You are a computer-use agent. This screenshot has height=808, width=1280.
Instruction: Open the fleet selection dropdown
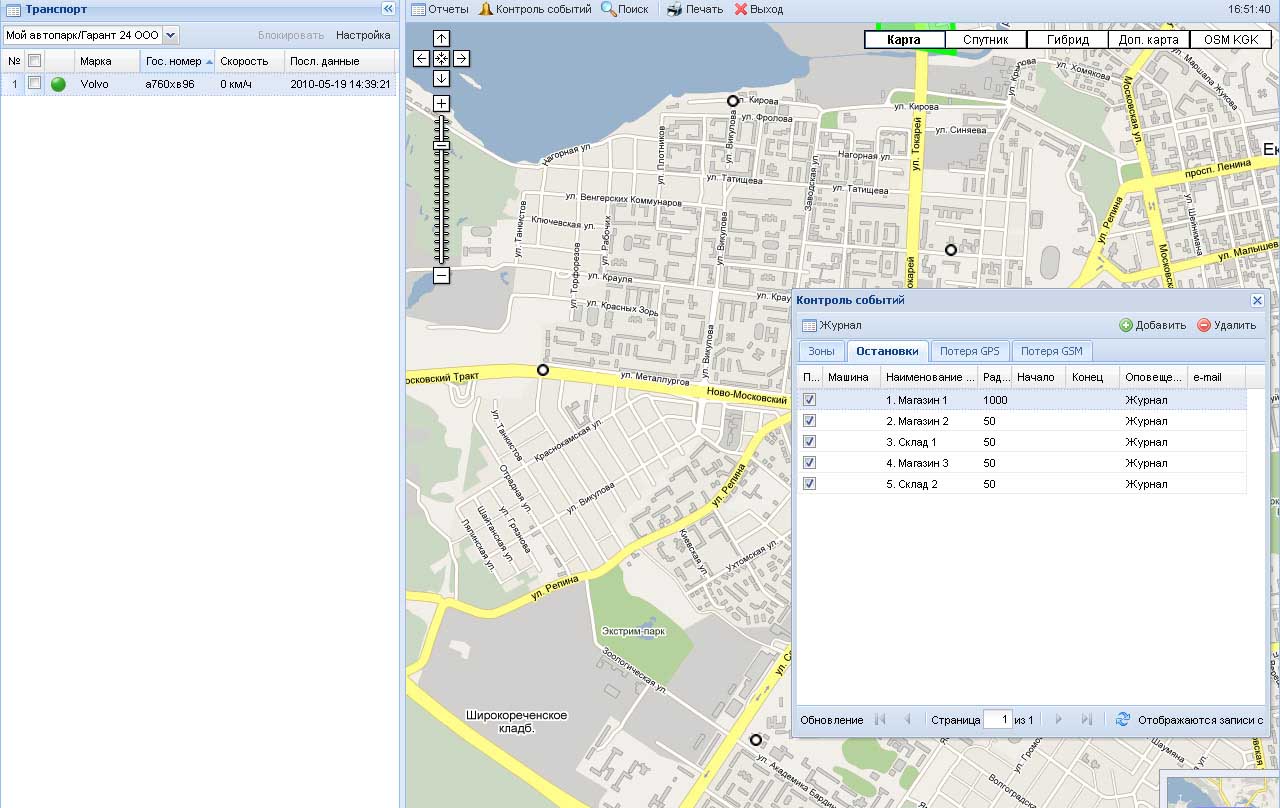(170, 35)
